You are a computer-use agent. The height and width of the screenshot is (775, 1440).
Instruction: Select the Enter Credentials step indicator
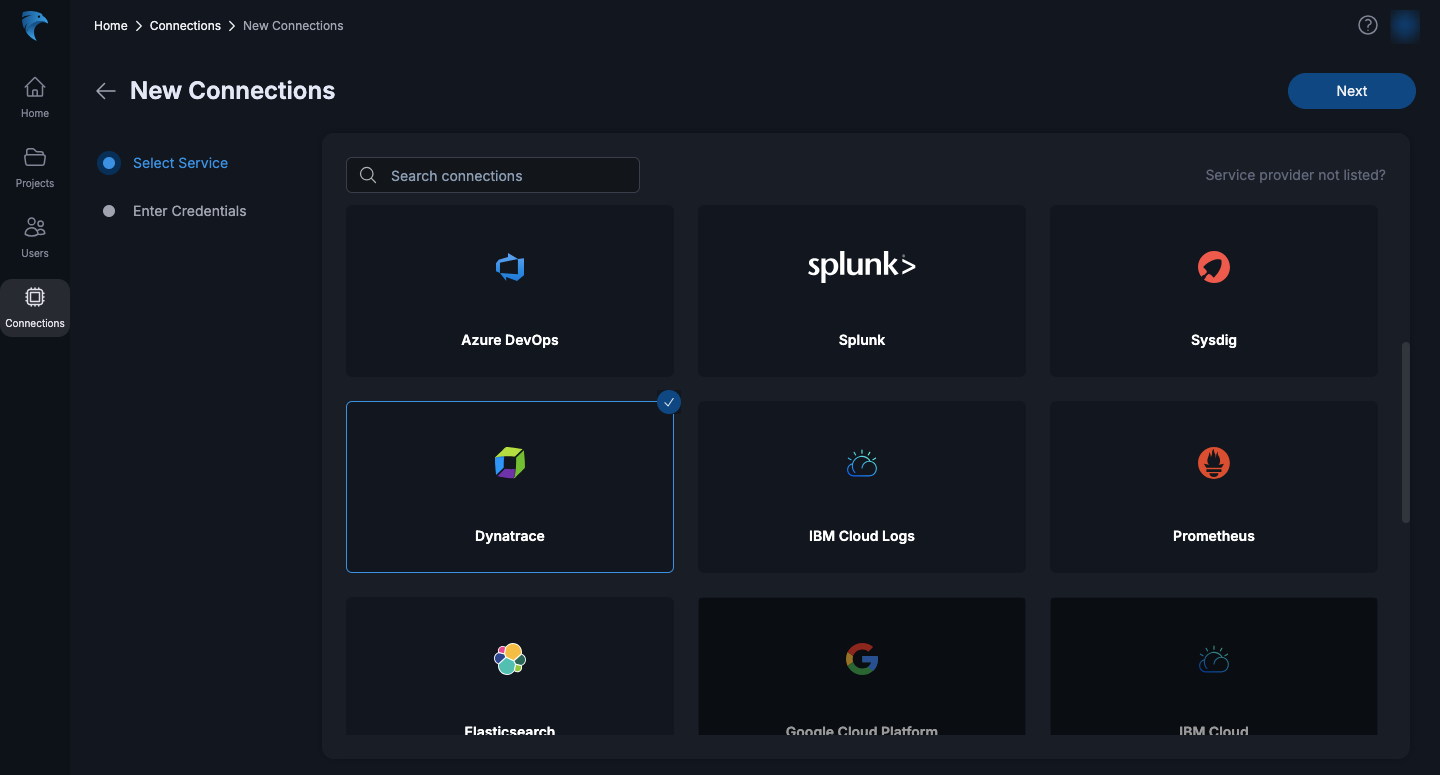pyautogui.click(x=189, y=211)
